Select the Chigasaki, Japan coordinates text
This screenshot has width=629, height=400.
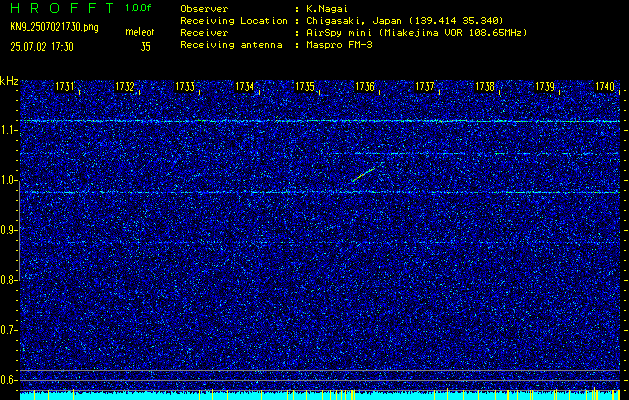point(404,21)
